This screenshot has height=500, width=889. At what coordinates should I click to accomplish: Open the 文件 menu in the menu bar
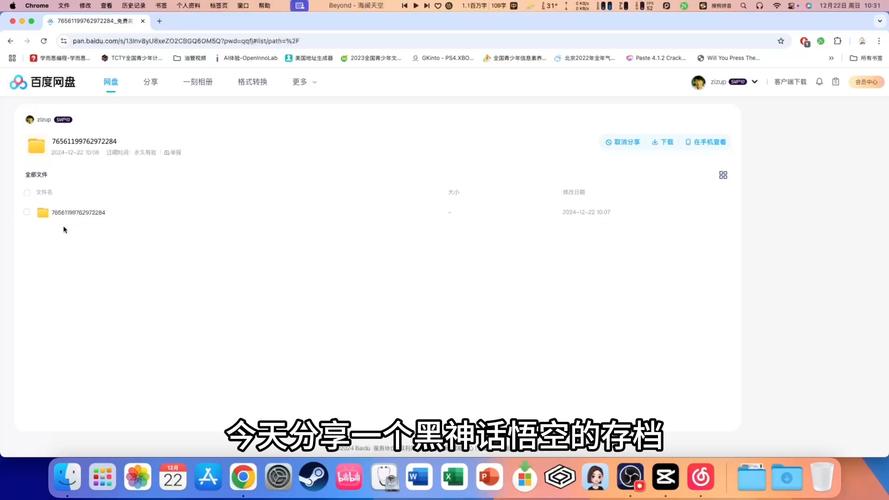(64, 6)
